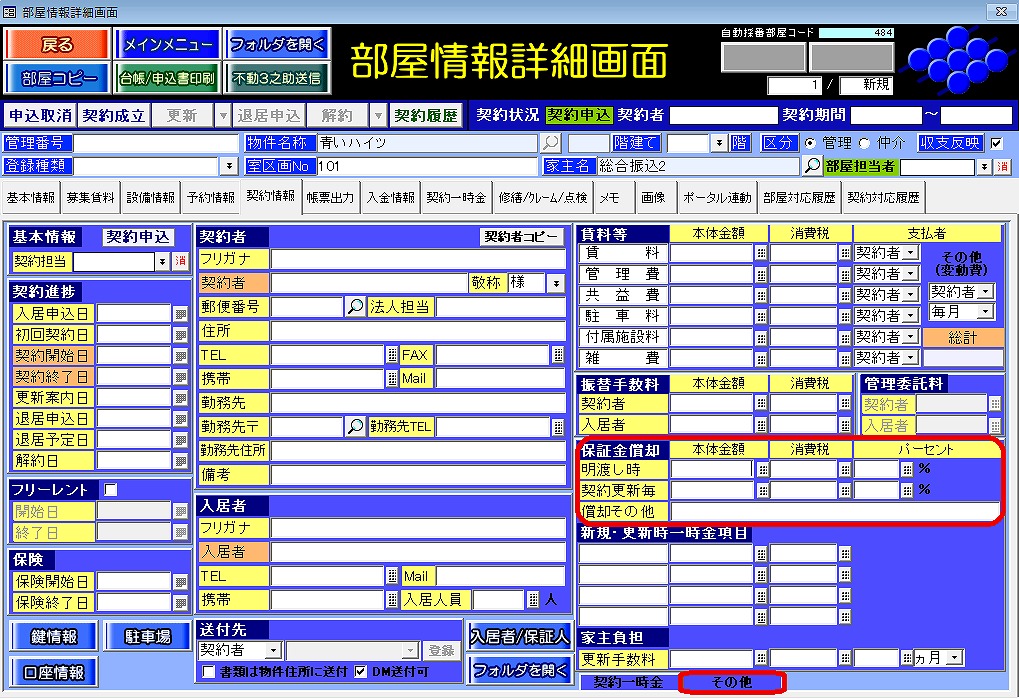
Task: Click the search icon beside 物件名称 field
Action: 551,143
